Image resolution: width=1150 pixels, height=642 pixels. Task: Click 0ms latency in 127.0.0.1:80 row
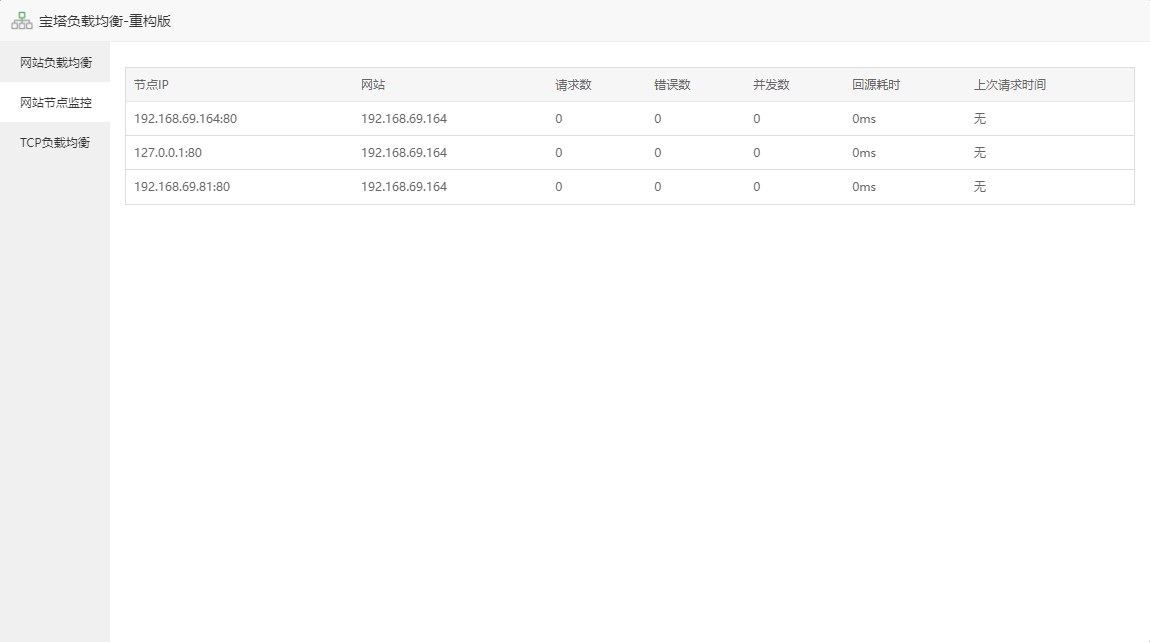pyautogui.click(x=863, y=153)
